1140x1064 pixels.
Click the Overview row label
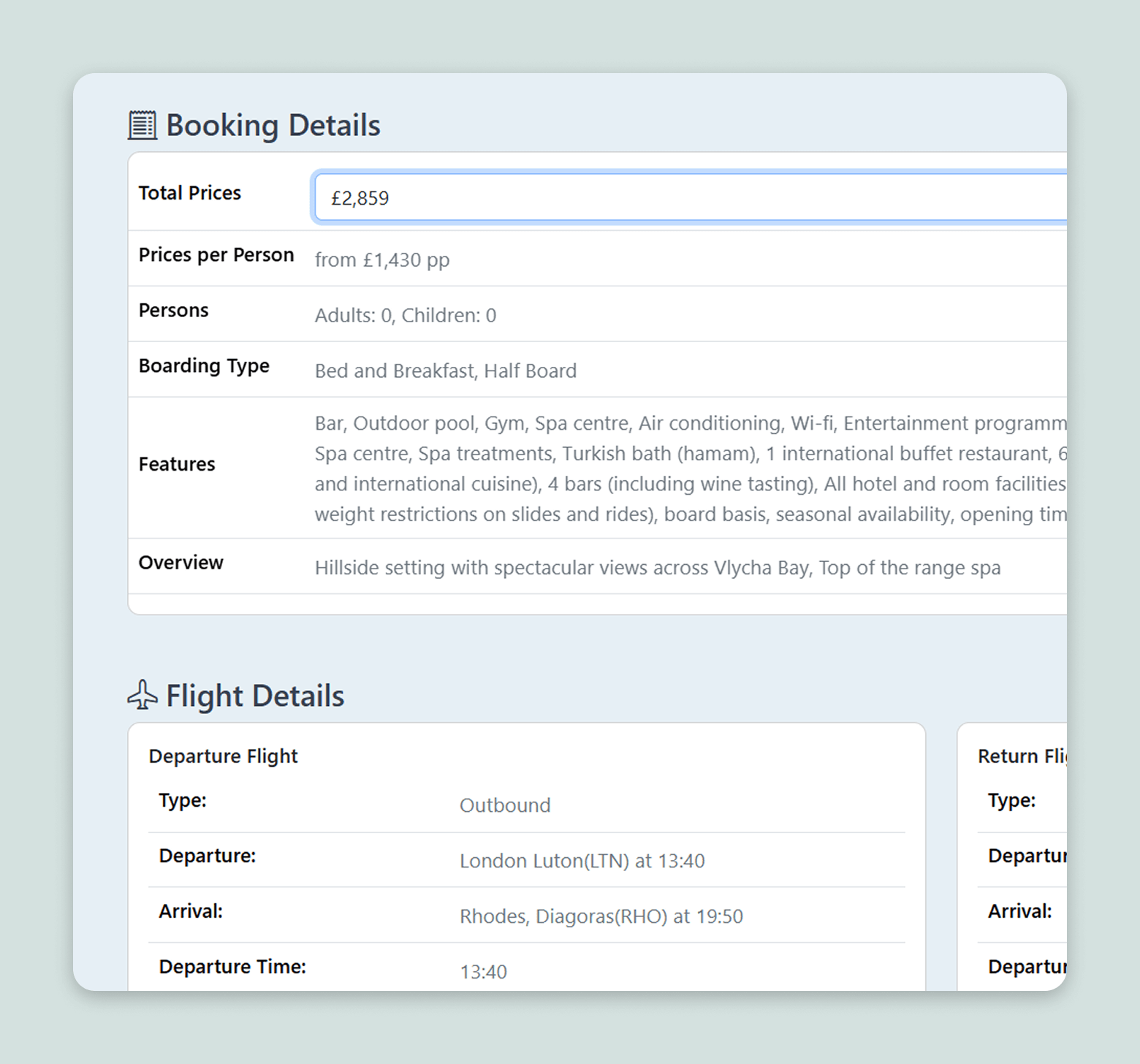point(181,563)
